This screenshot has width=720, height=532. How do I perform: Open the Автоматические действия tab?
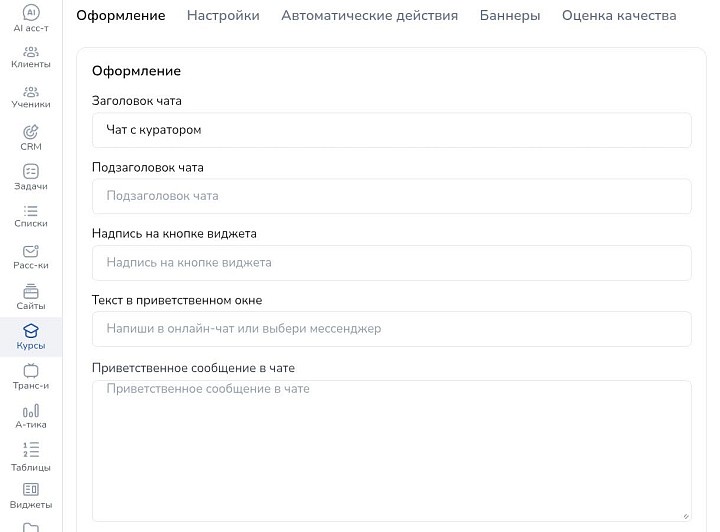pos(369,16)
